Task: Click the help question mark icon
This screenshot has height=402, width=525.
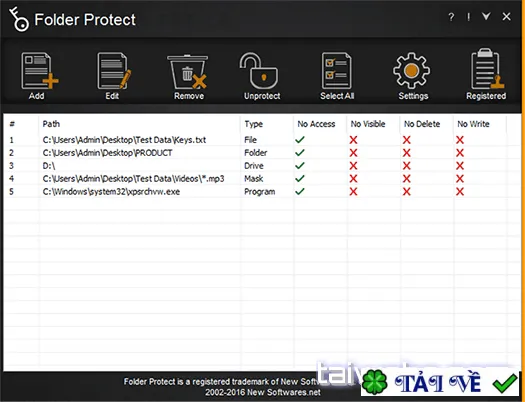Action: [451, 17]
